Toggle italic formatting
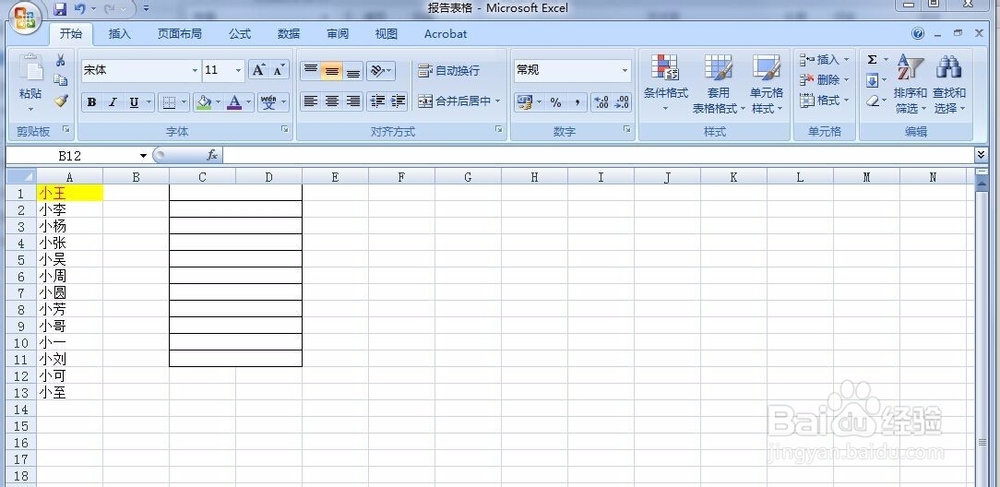 pos(112,102)
